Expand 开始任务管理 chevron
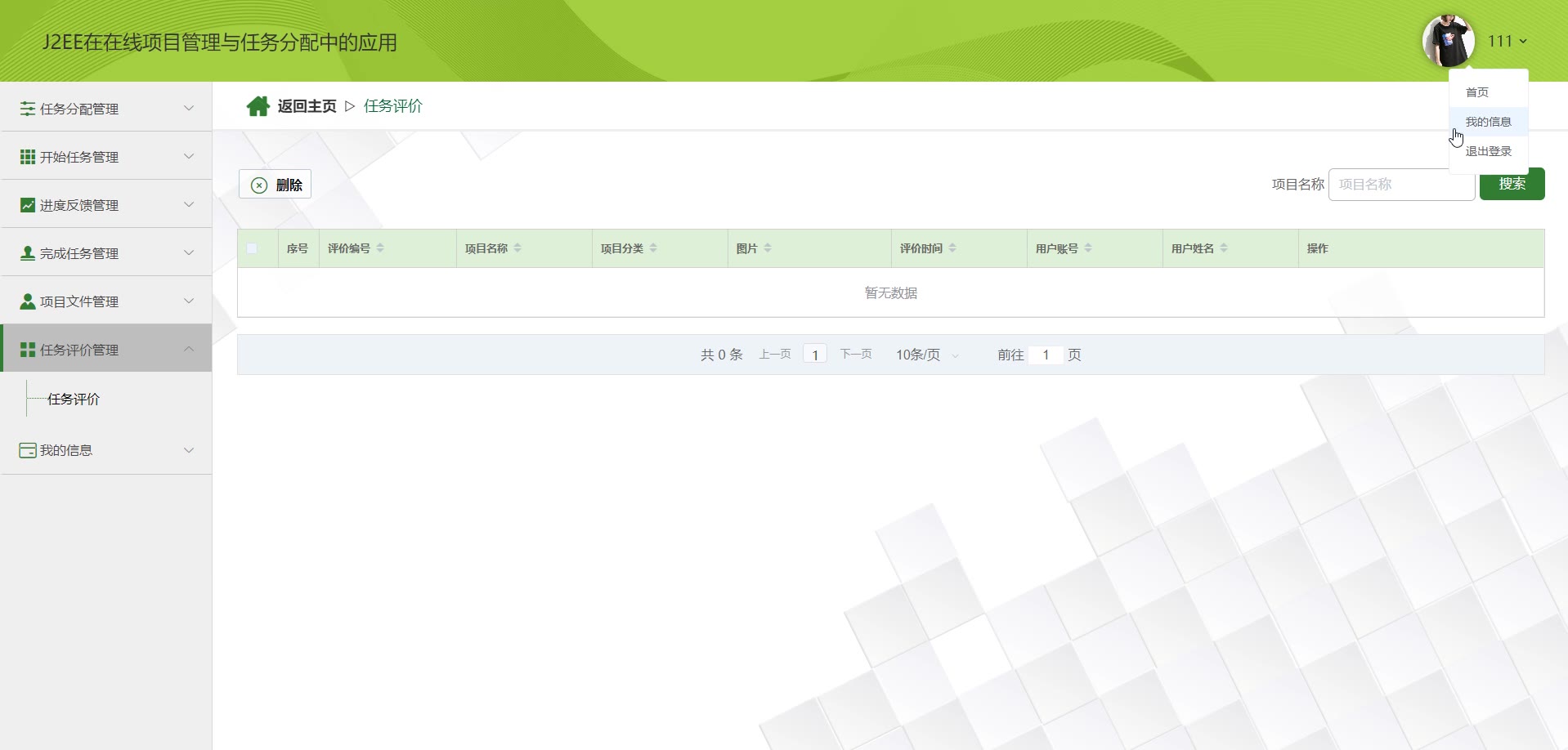 (189, 156)
